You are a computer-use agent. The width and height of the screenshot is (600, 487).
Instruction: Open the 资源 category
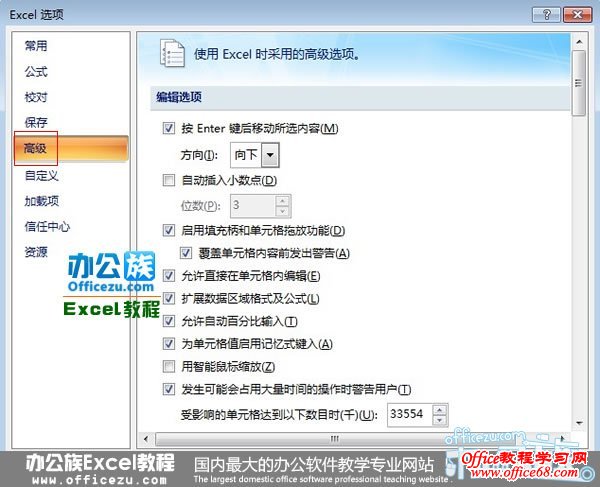click(x=36, y=252)
